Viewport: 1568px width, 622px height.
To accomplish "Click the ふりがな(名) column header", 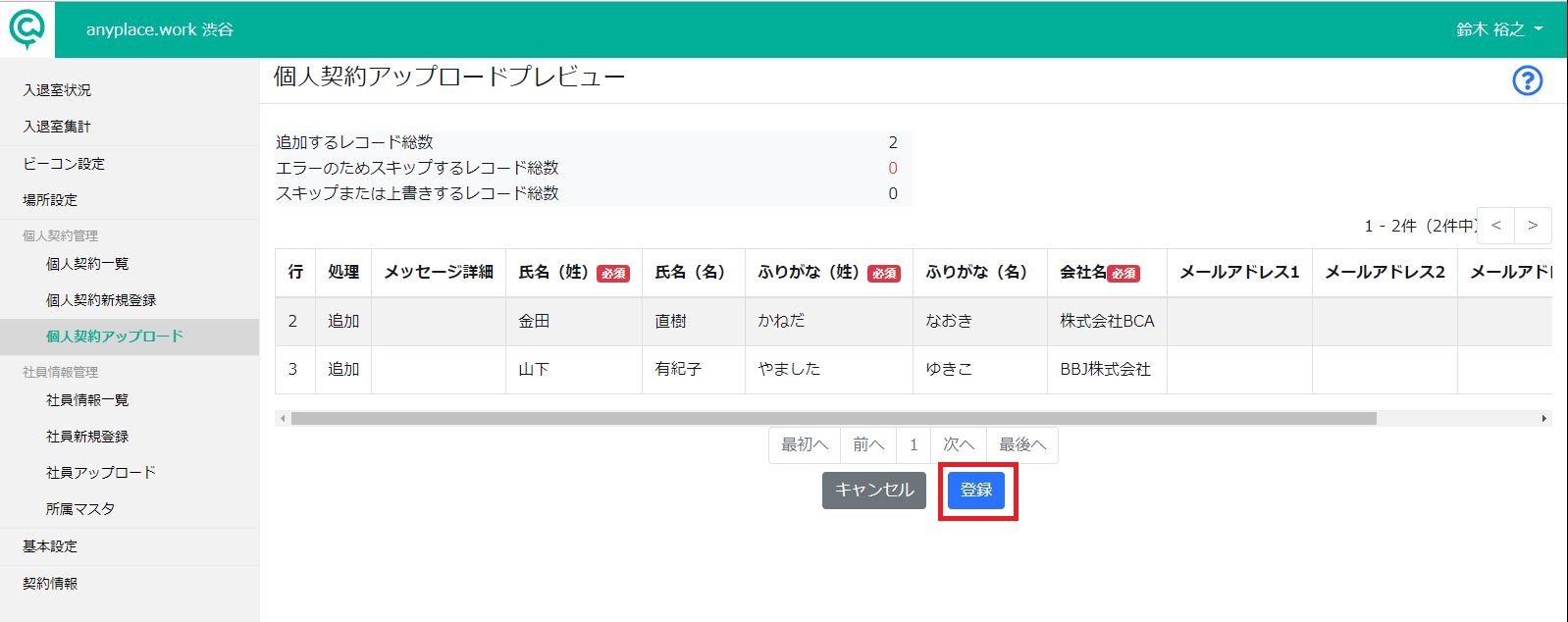I will [980, 273].
